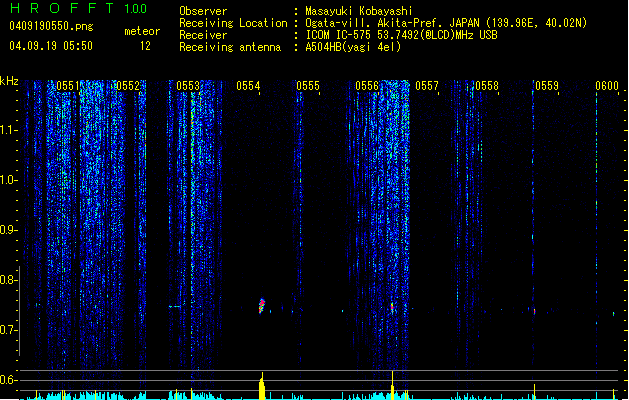Click the 1.0 kHz axis label
Image resolution: width=629 pixels, height=400 pixels.
click(8, 180)
